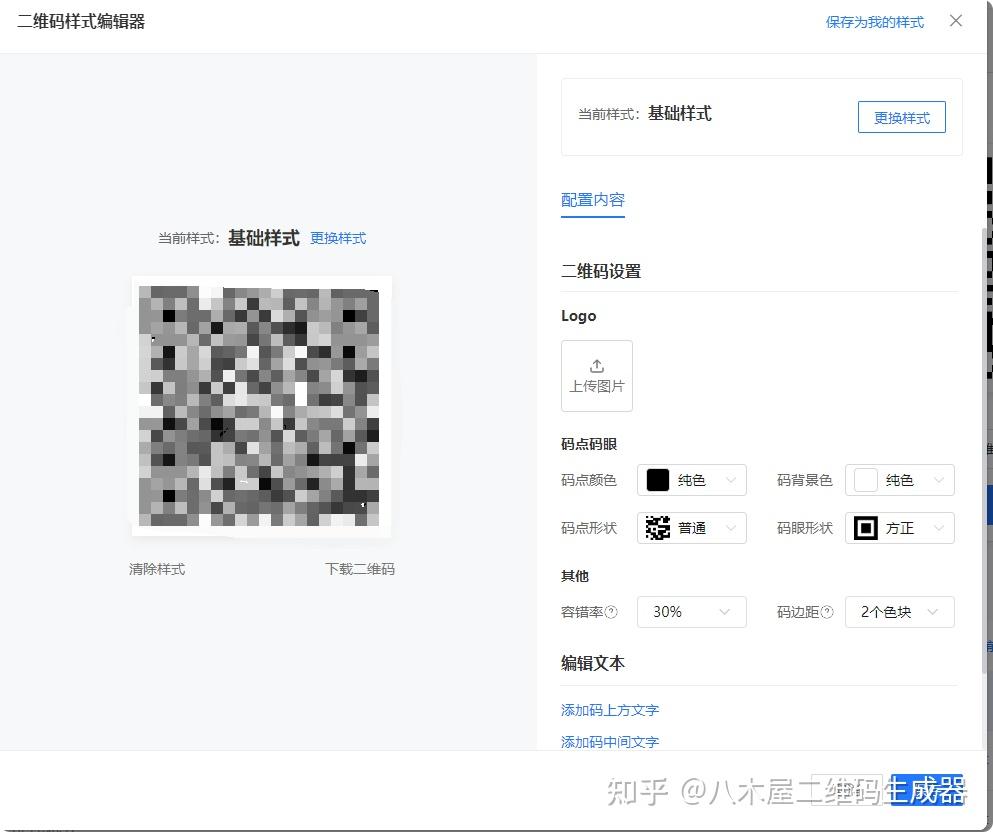The height and width of the screenshot is (832, 993).
Task: Click the 方正 eye shape preview icon
Action: click(x=866, y=527)
